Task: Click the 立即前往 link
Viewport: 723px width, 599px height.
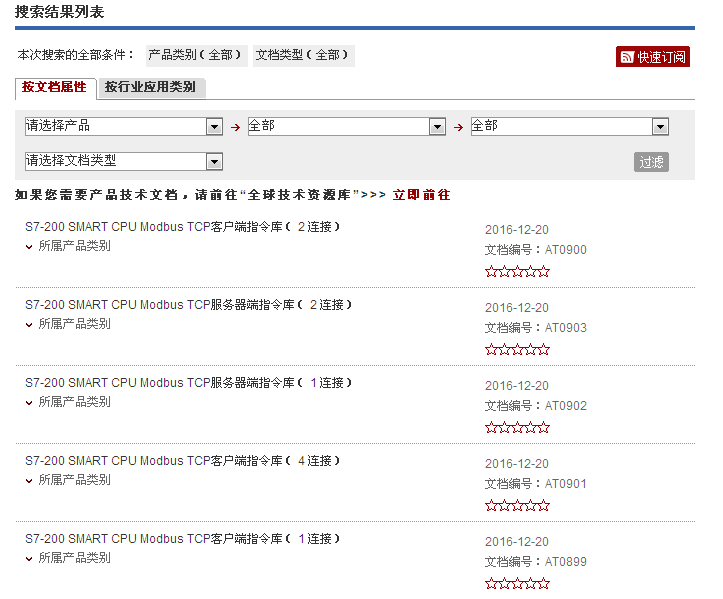Action: tap(421, 195)
